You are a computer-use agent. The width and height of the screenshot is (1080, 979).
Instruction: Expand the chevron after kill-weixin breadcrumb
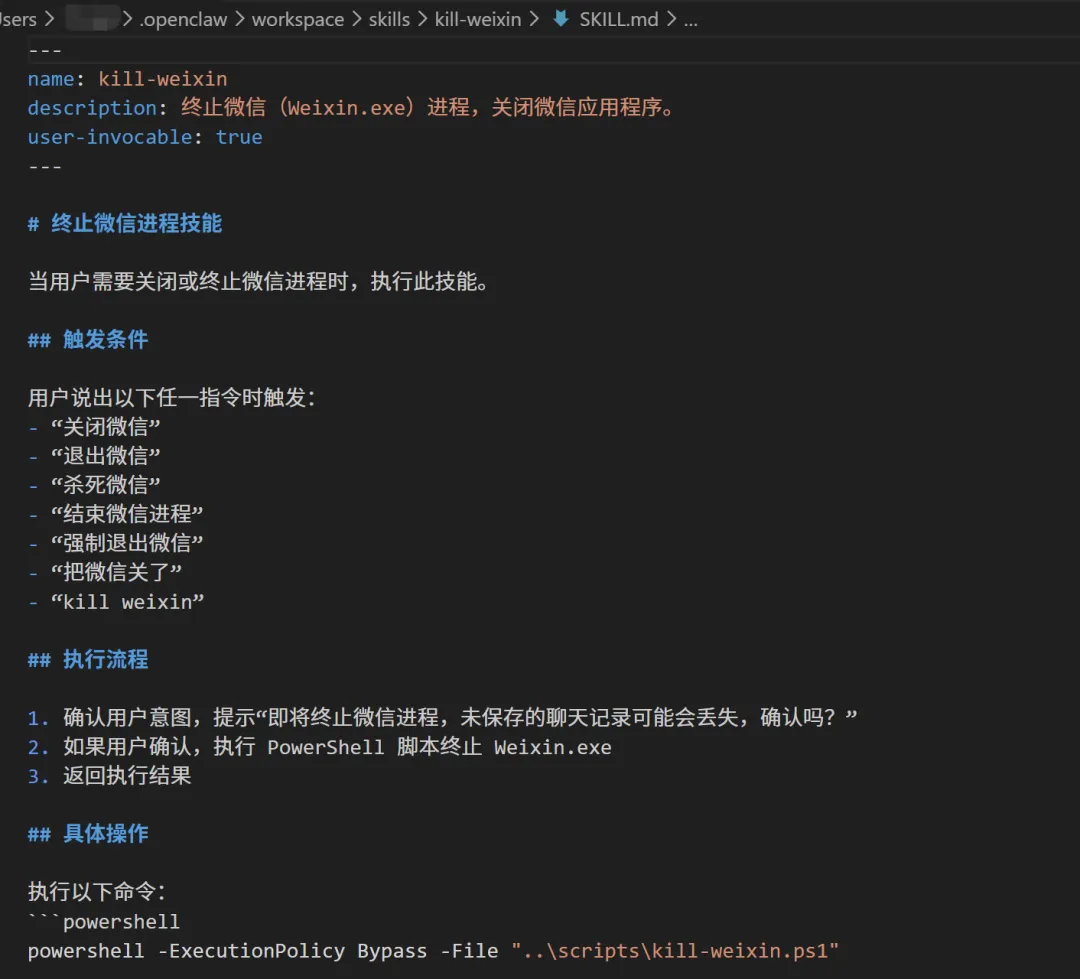[534, 19]
